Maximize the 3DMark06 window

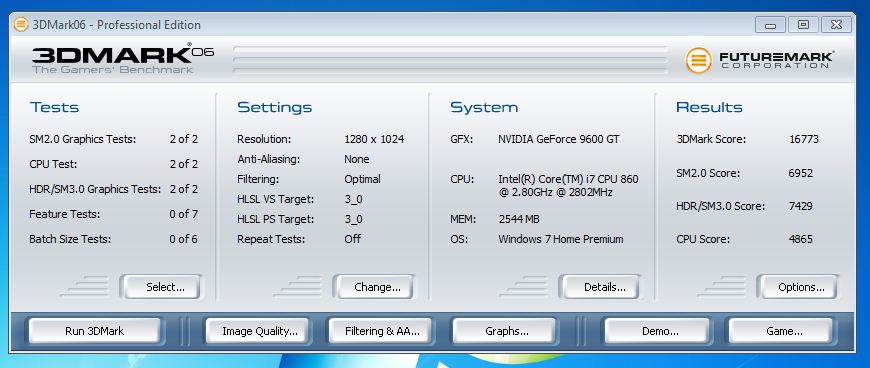[802, 25]
